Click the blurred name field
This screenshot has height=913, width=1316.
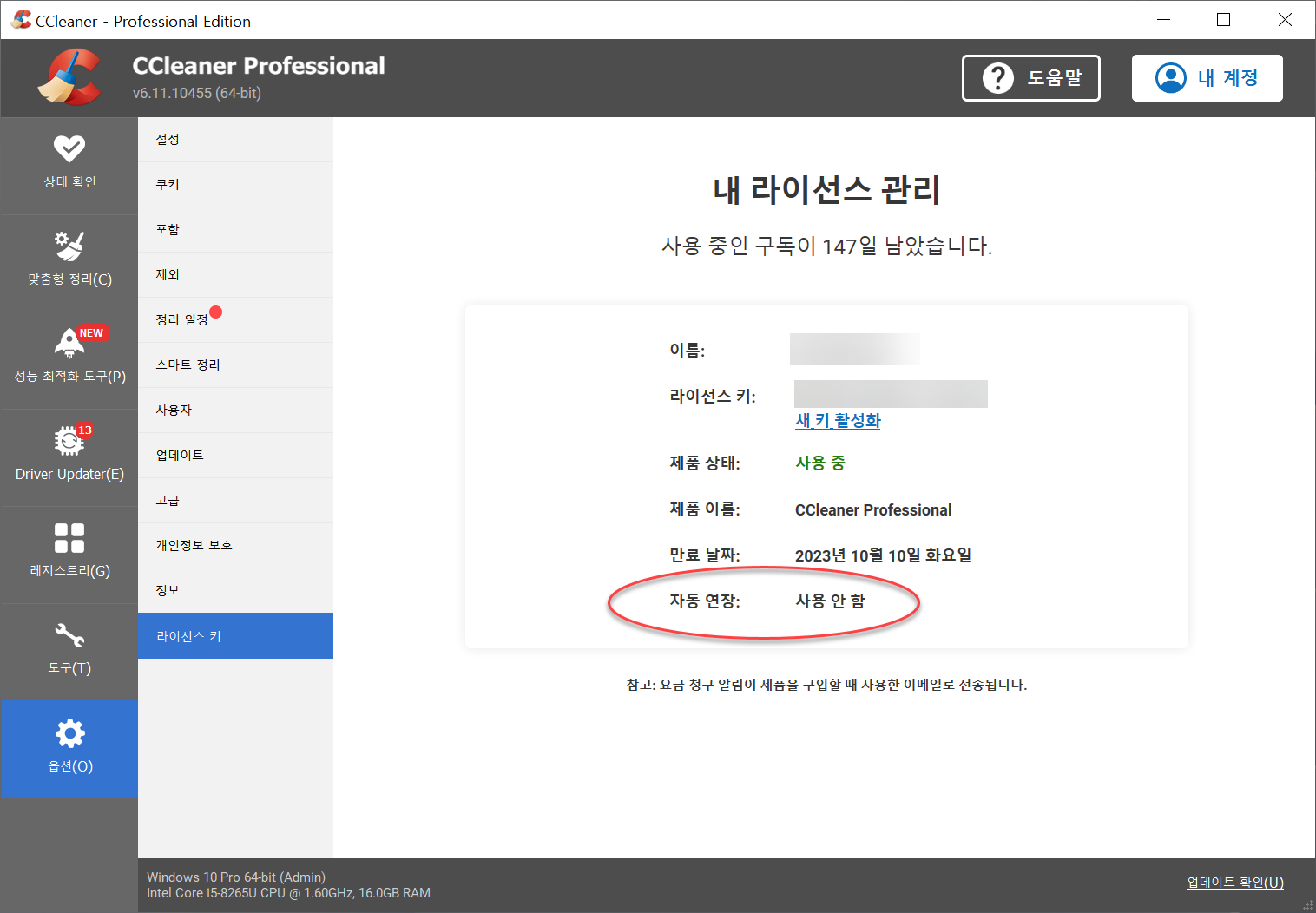pyautogui.click(x=855, y=349)
